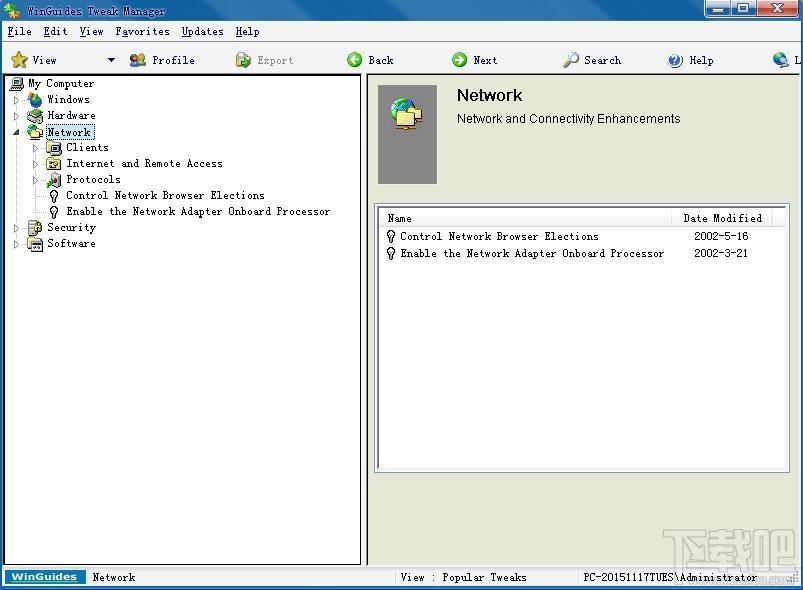Expand the Clients tree node
The height and width of the screenshot is (590, 803).
point(35,149)
